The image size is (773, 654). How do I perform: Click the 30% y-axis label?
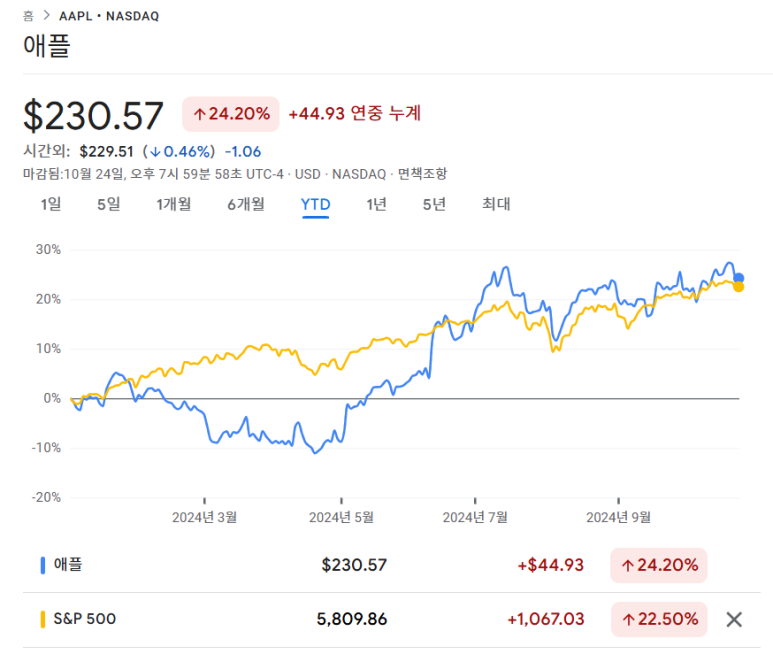click(x=48, y=249)
